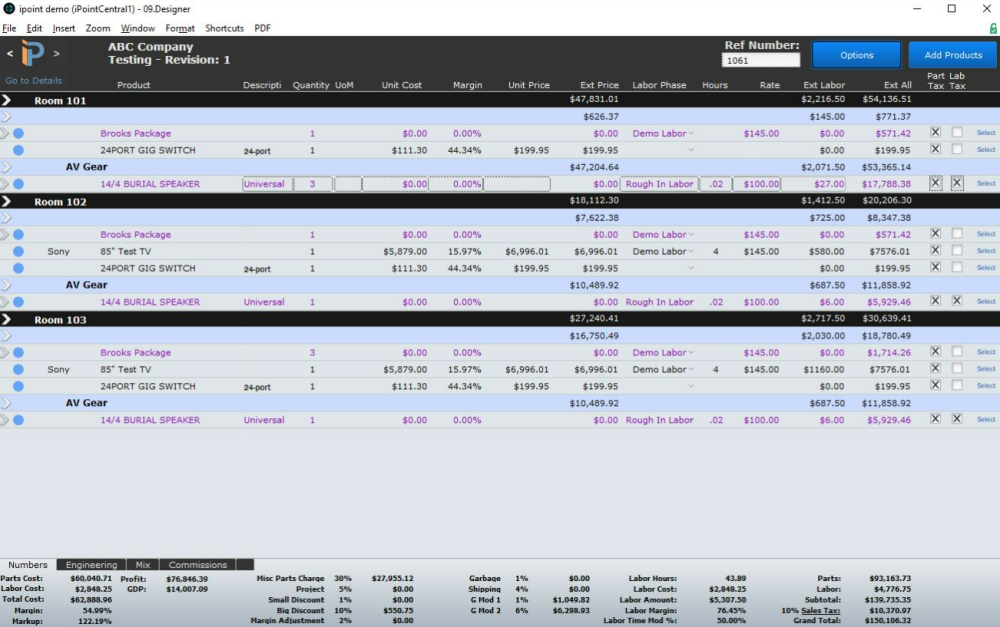This screenshot has height=627, width=1000.
Task: Toggle Part Tax on Room 103 Brooks Package
Action: click(935, 351)
